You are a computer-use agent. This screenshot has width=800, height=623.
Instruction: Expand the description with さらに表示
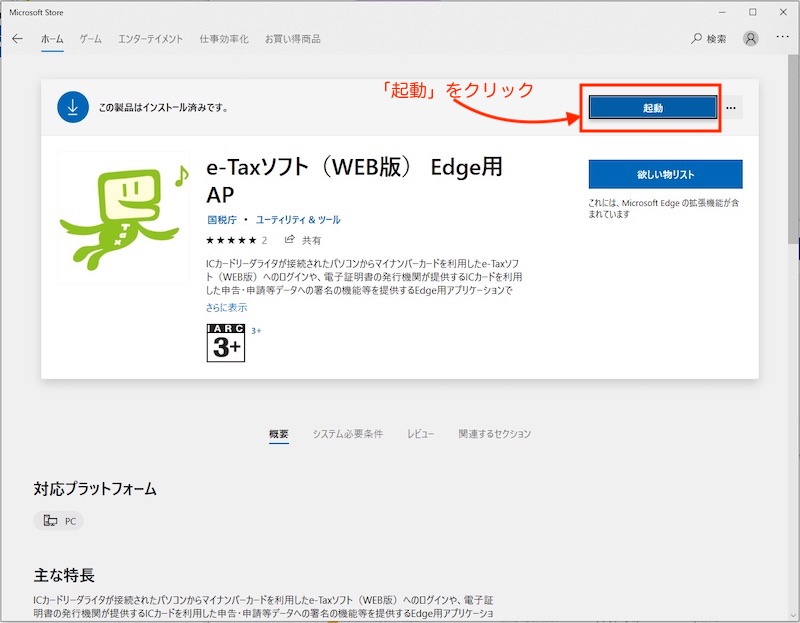(227, 307)
